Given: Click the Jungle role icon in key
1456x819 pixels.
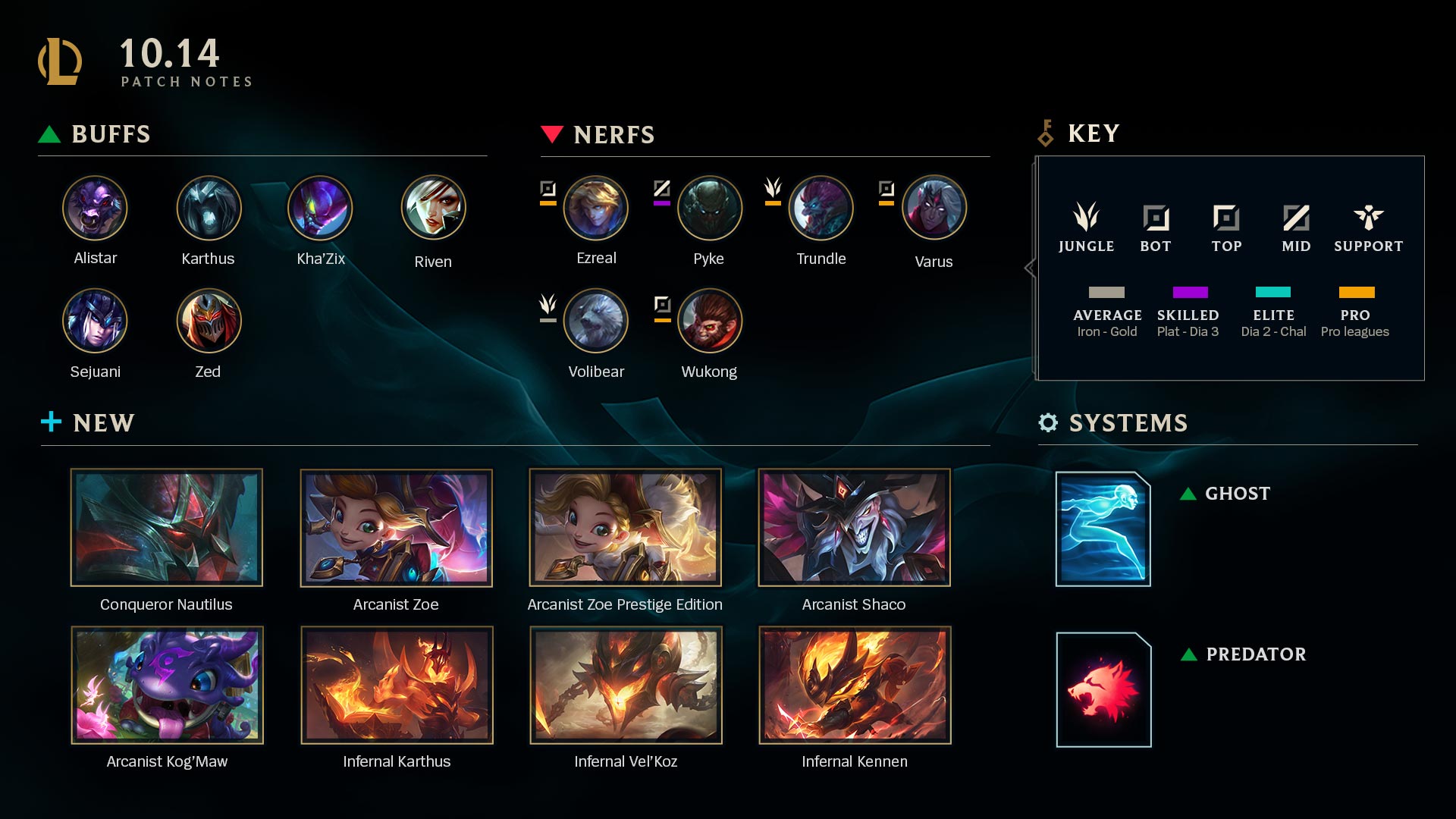Looking at the screenshot, I should click(x=1086, y=216).
